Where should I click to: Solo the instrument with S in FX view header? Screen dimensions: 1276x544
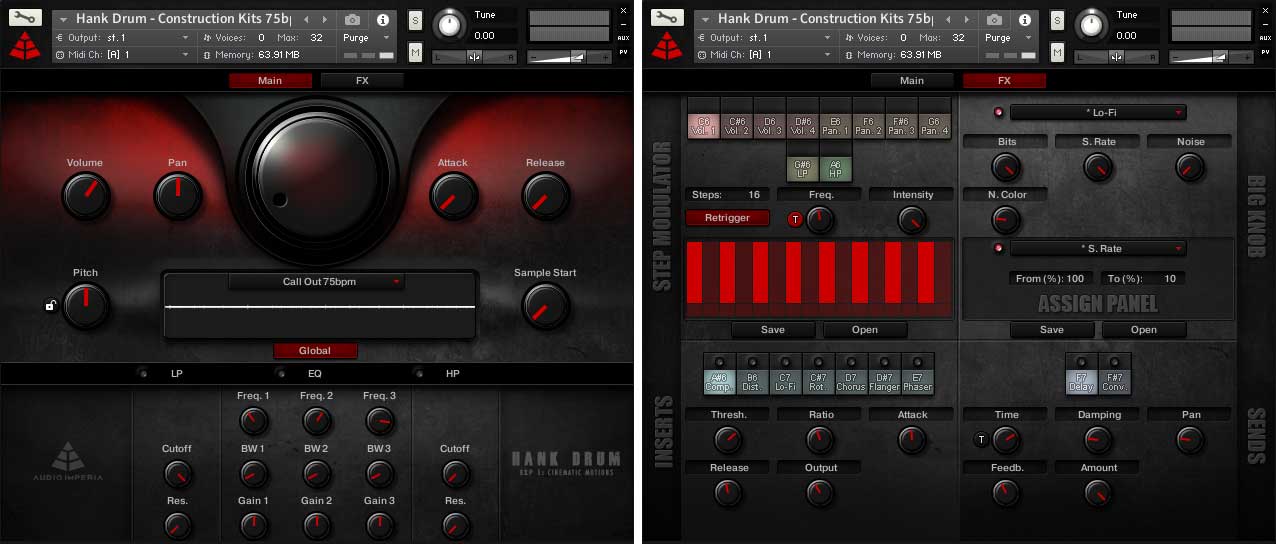pos(1057,21)
